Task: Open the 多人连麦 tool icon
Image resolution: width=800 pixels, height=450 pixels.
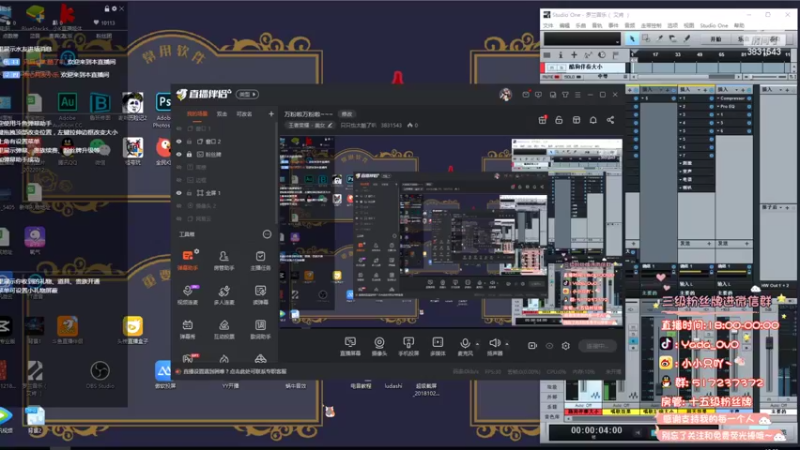Action: (223, 294)
